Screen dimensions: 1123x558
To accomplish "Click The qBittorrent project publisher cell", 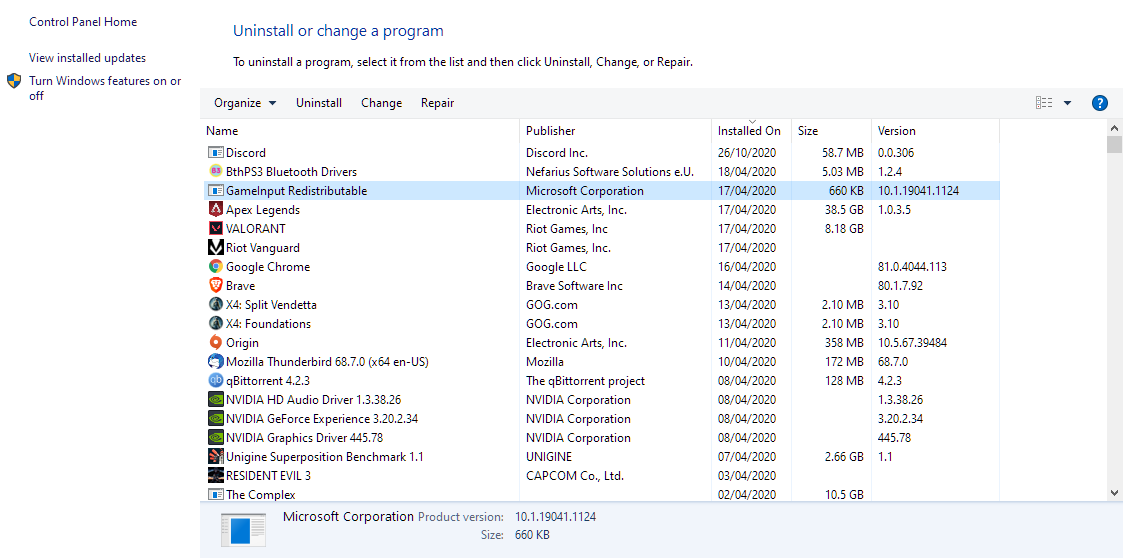I will [x=585, y=380].
